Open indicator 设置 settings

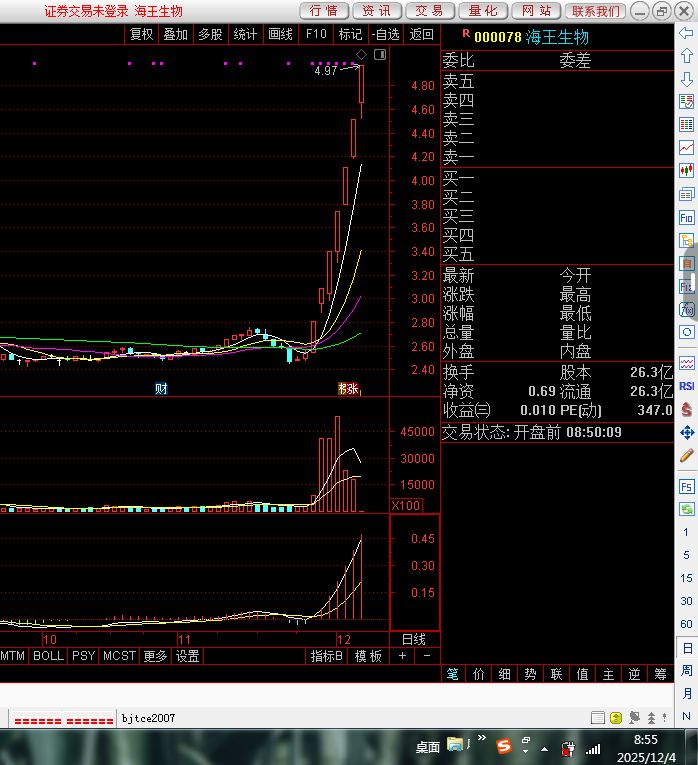[188, 656]
